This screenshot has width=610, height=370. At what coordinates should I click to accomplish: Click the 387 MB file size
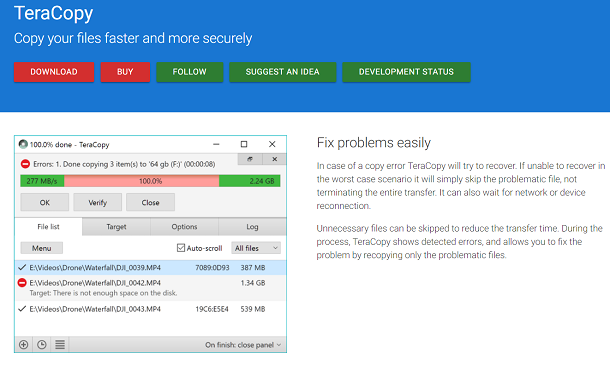(x=253, y=268)
